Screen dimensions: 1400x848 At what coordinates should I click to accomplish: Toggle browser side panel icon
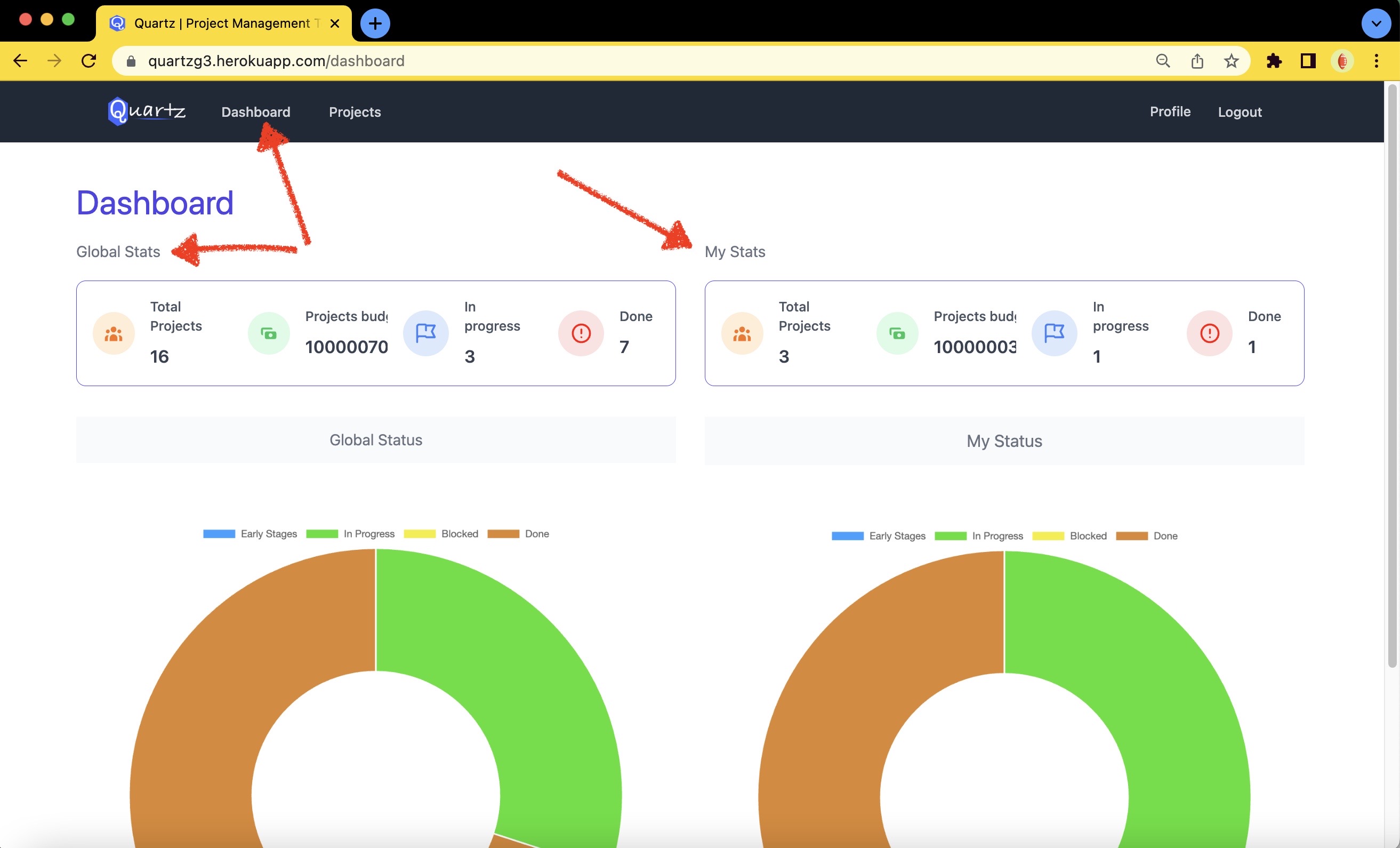pyautogui.click(x=1308, y=61)
